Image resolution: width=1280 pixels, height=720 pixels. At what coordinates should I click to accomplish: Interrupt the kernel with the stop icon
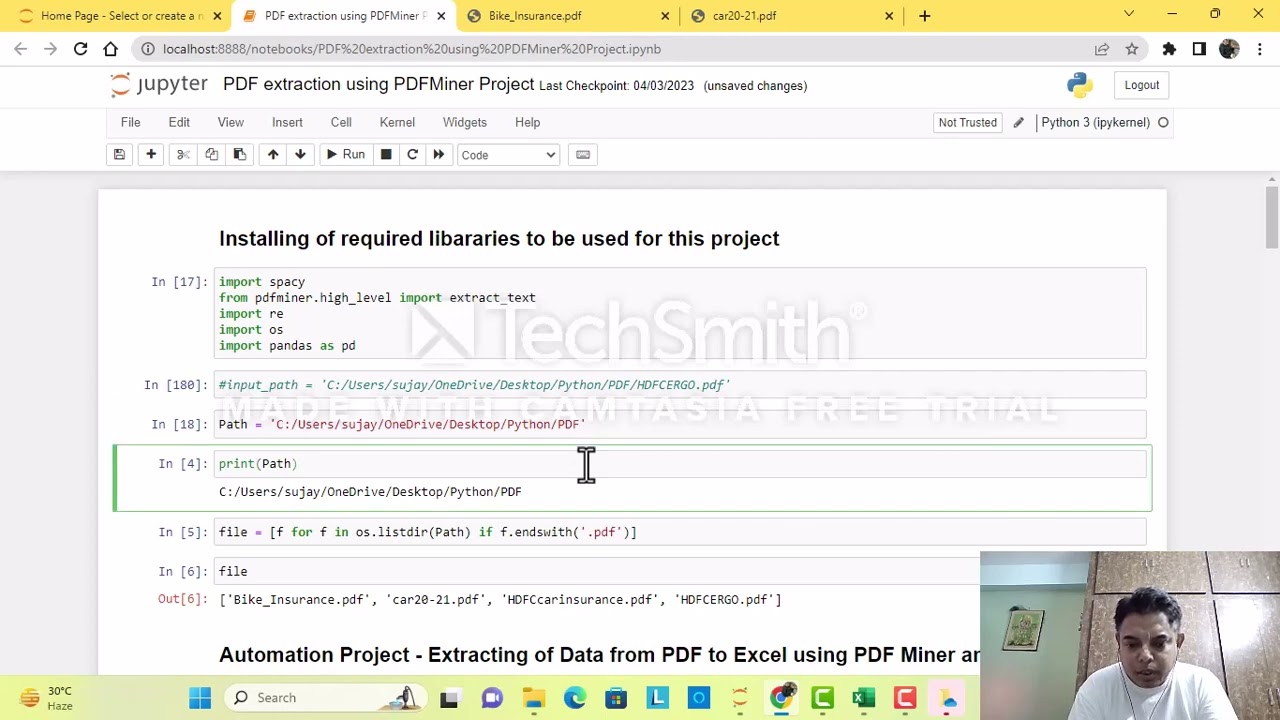(386, 155)
